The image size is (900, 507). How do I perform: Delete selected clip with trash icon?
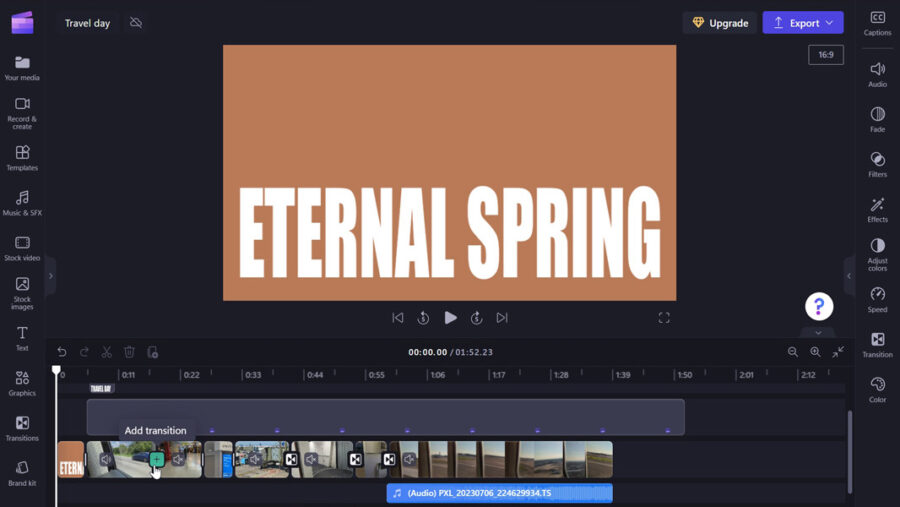(x=129, y=352)
